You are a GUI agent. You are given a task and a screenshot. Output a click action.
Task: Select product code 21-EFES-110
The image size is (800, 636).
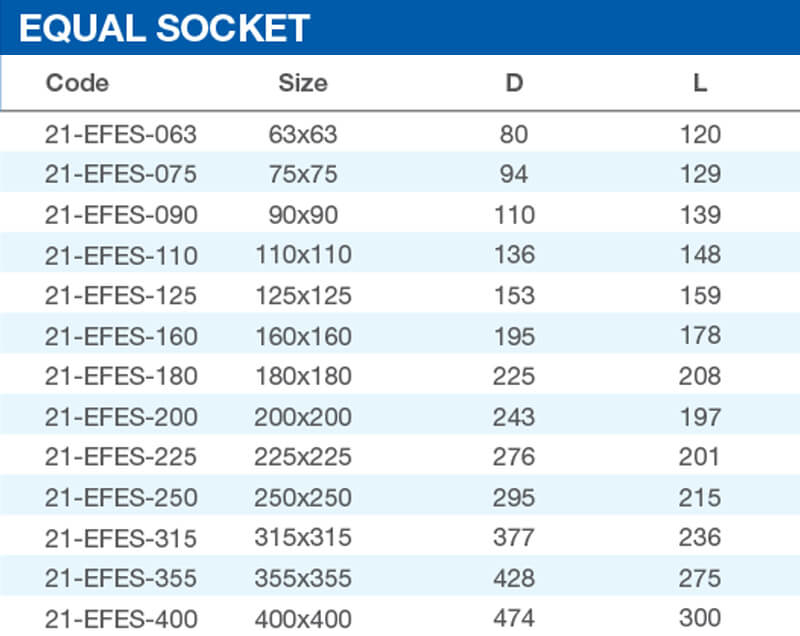pyautogui.click(x=121, y=255)
